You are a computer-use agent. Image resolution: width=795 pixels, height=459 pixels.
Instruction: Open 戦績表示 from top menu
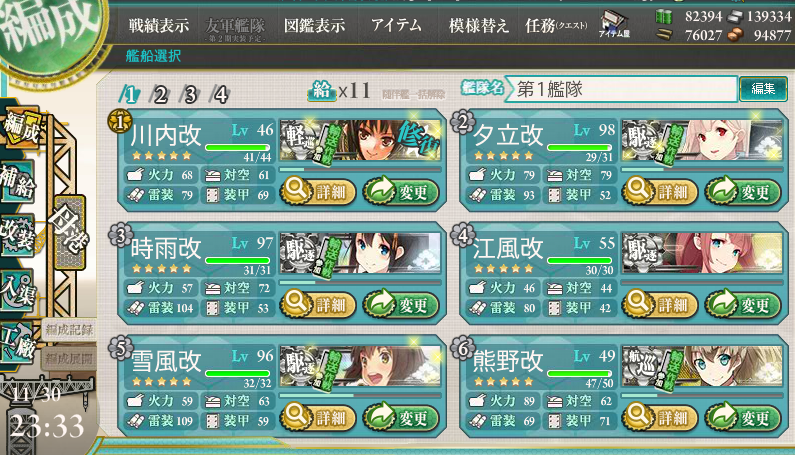158,25
